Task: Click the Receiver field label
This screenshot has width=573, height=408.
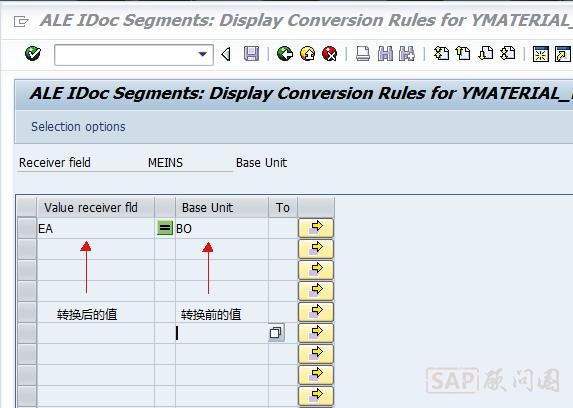Action: coord(55,163)
